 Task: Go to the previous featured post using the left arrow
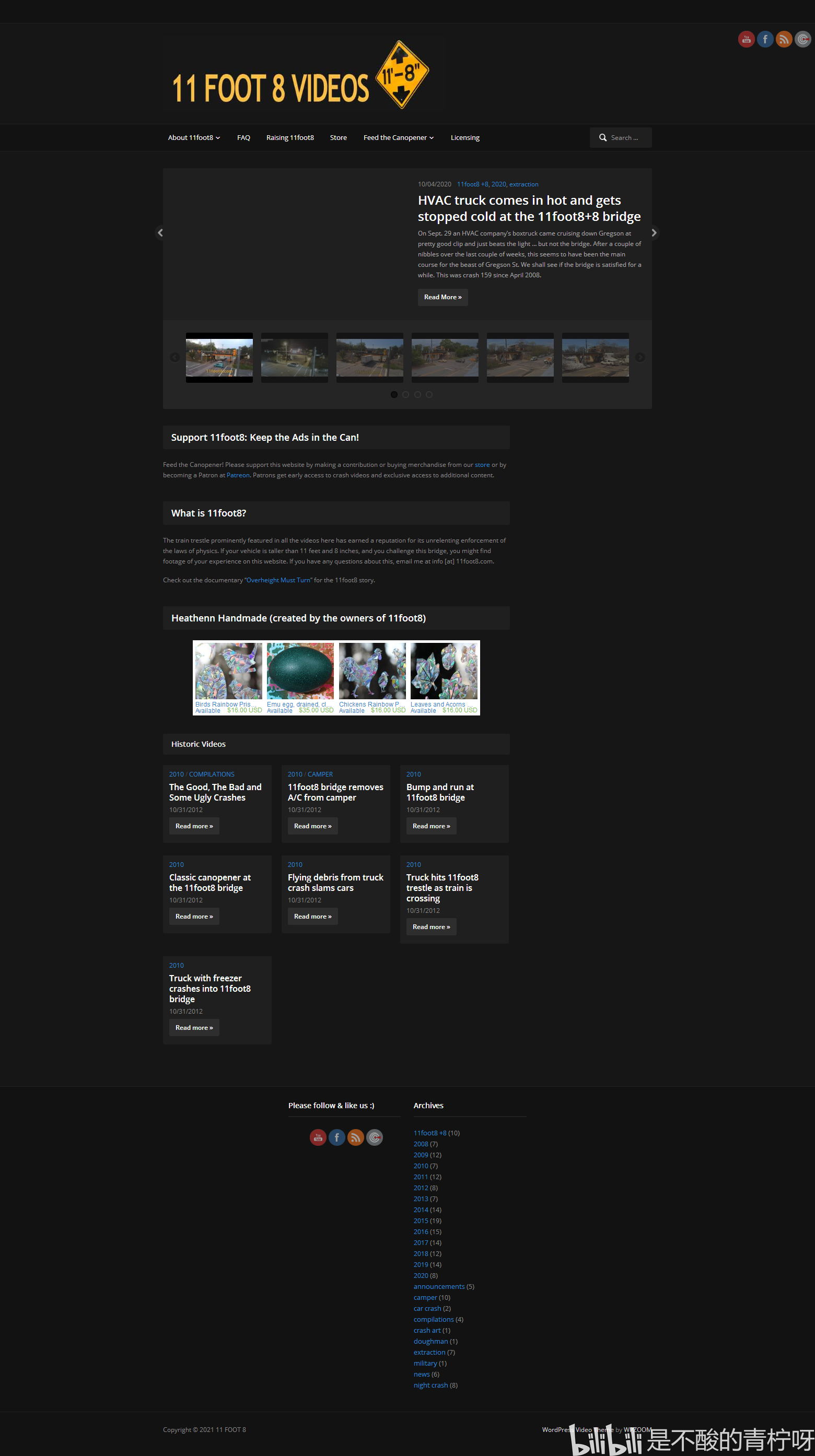click(x=160, y=233)
